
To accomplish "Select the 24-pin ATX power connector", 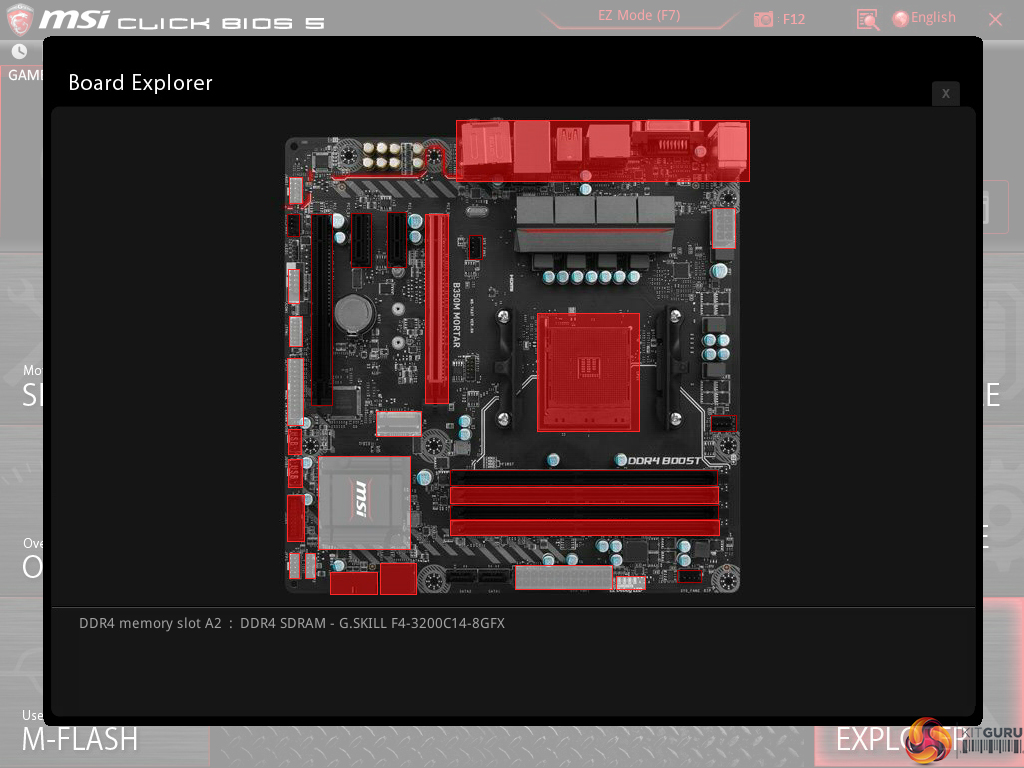I will click(x=563, y=577).
